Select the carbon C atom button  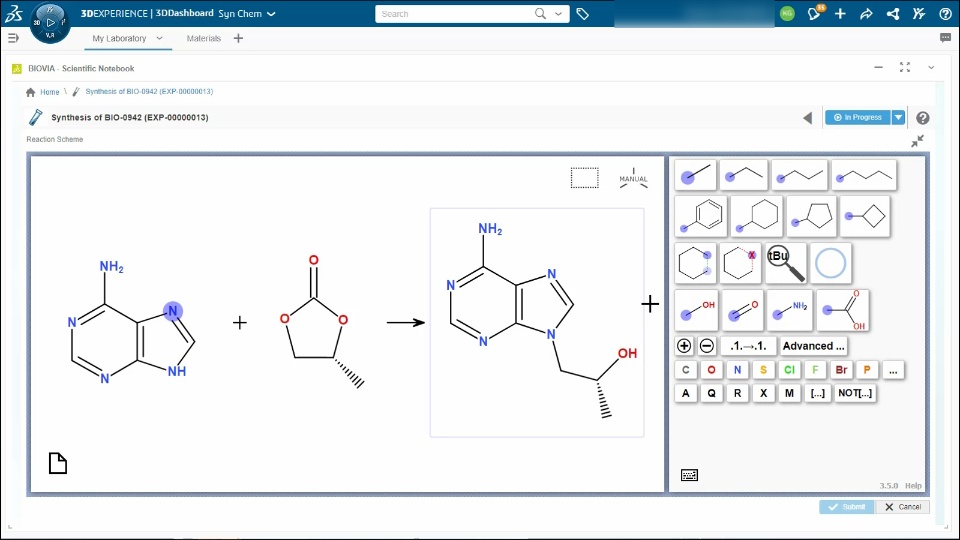coord(686,370)
